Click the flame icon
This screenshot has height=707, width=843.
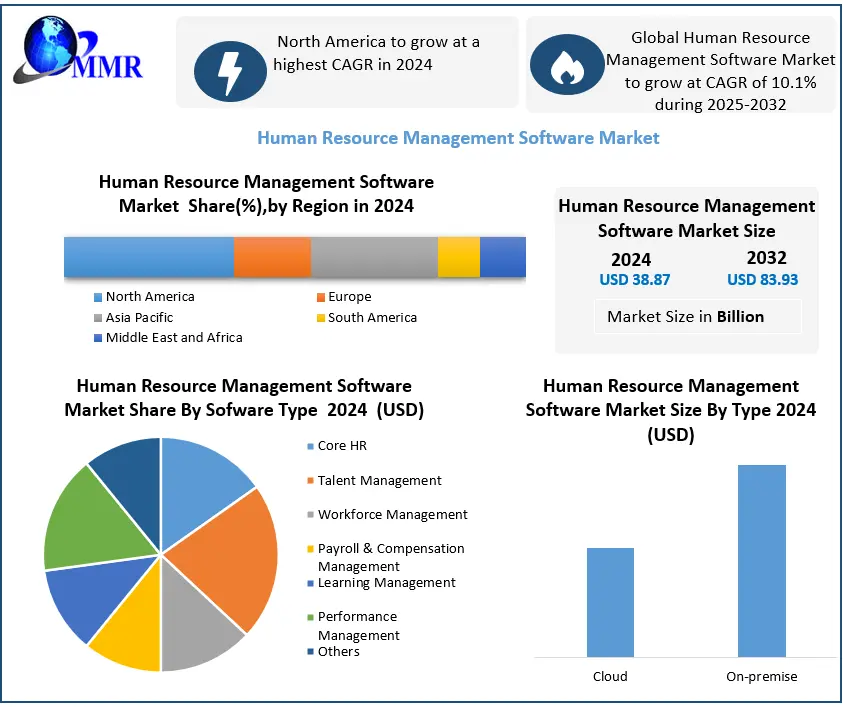pos(567,61)
